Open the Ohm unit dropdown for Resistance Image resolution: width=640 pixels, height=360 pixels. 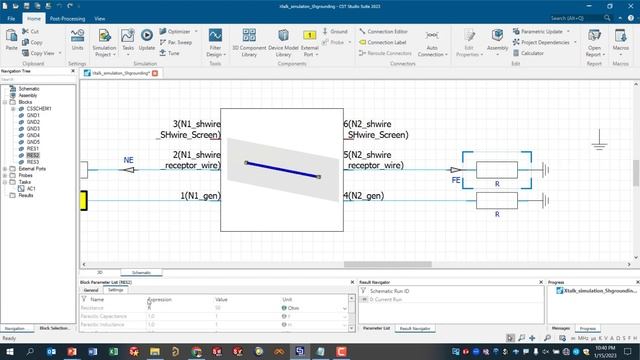coord(345,308)
